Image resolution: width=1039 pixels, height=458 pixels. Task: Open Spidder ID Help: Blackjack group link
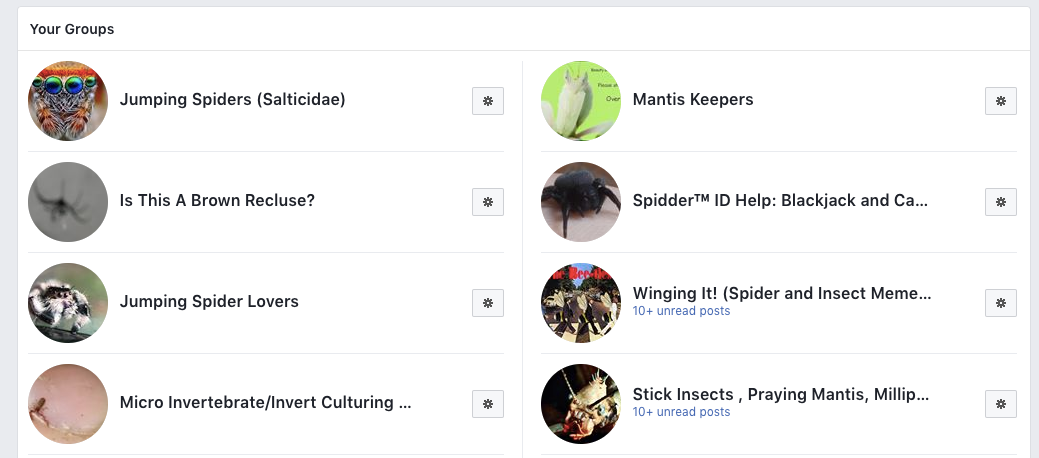780,201
